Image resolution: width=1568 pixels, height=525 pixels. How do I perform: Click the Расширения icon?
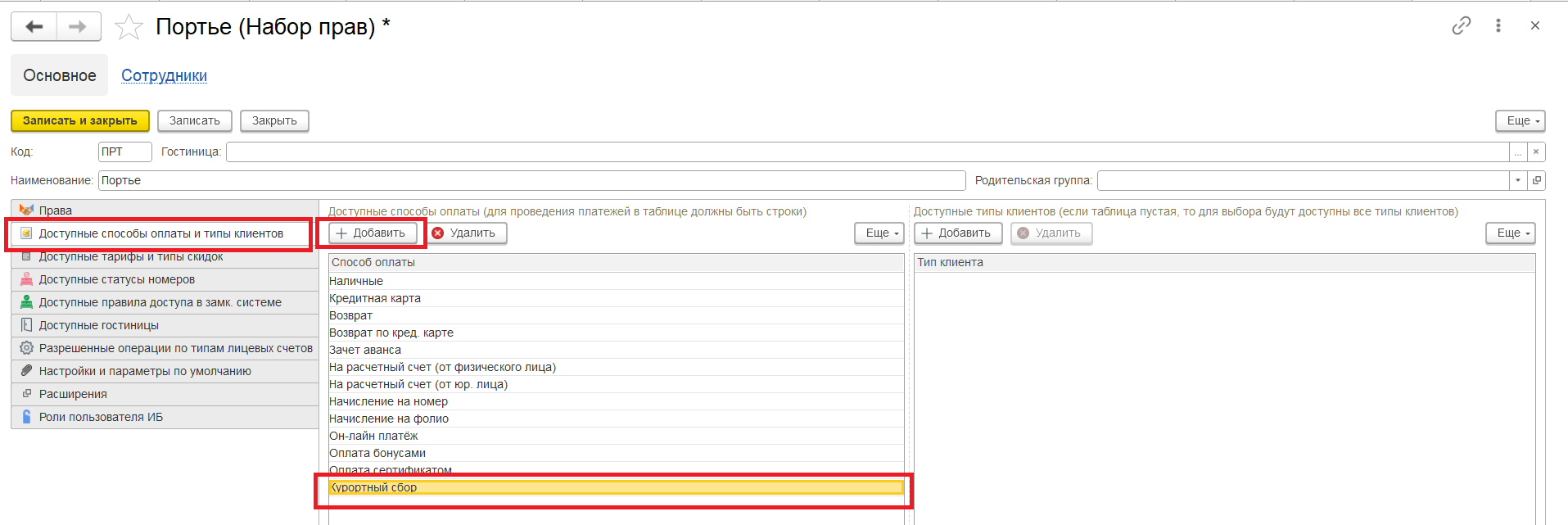[x=26, y=394]
